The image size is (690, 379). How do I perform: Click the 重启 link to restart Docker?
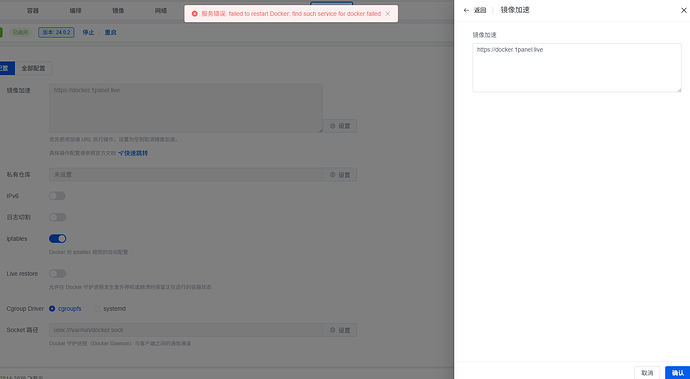point(110,32)
